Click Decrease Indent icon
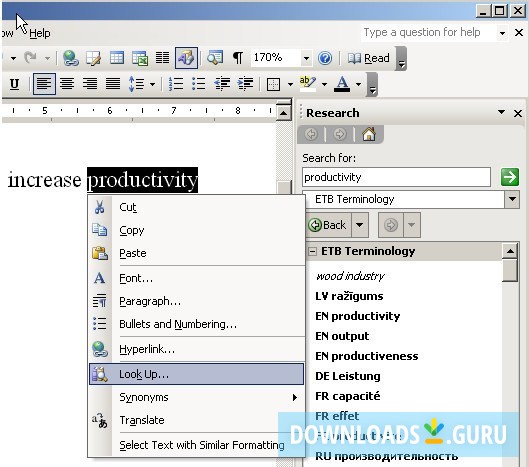Viewport: 529px width, 467px height. point(222,84)
